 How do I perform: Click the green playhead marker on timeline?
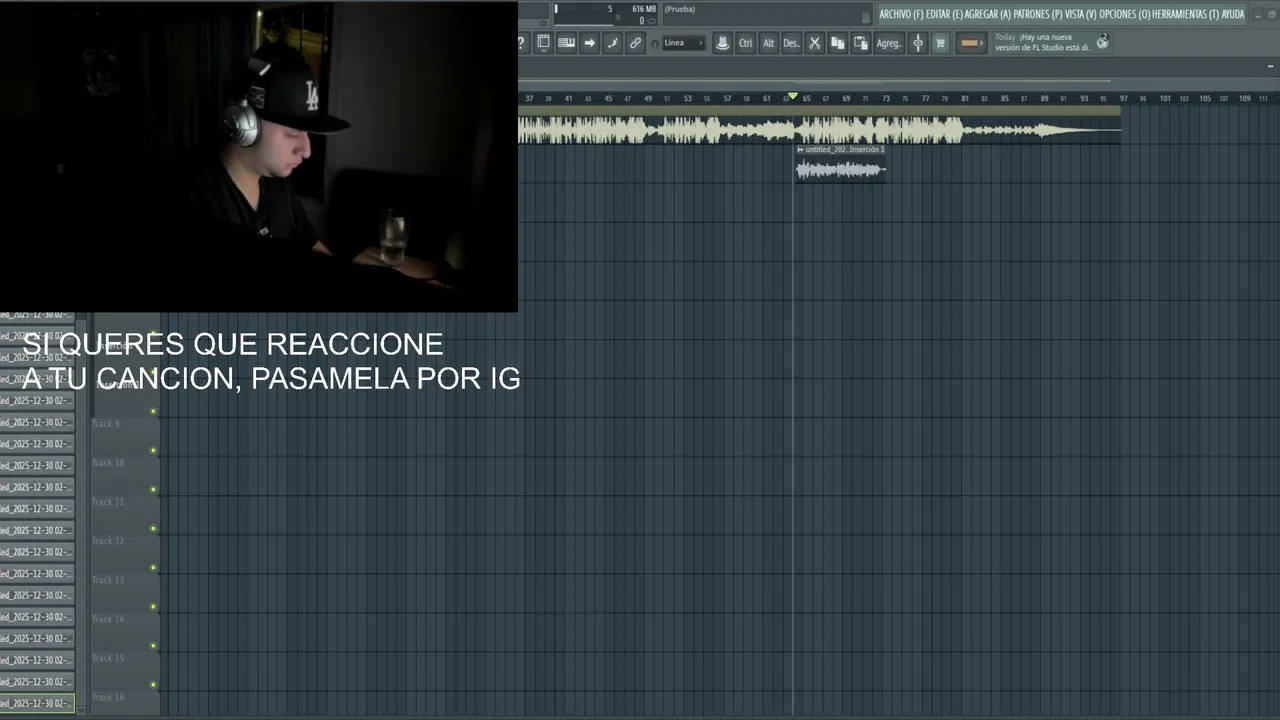pos(792,96)
